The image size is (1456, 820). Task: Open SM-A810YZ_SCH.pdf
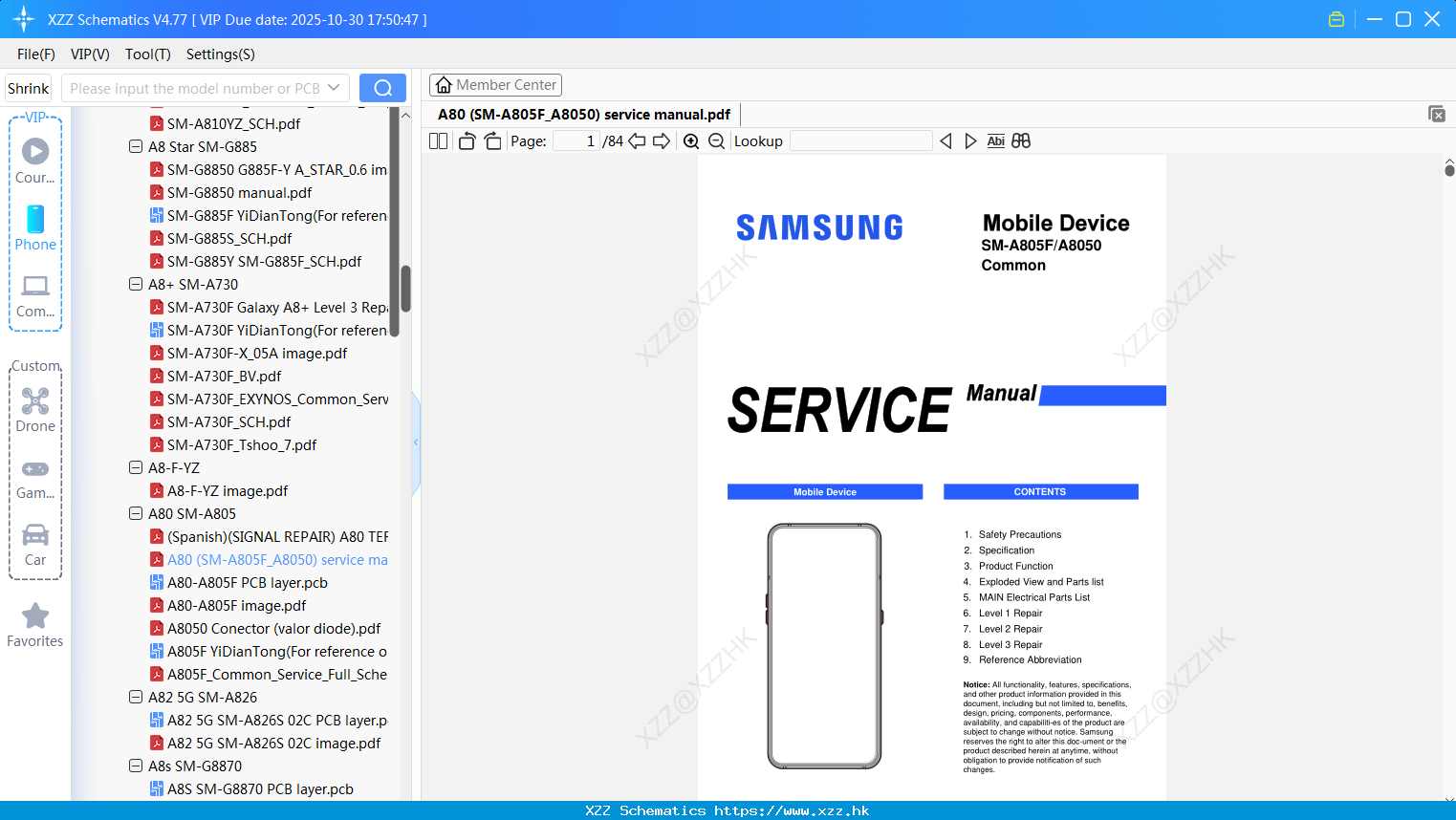pyautogui.click(x=225, y=123)
